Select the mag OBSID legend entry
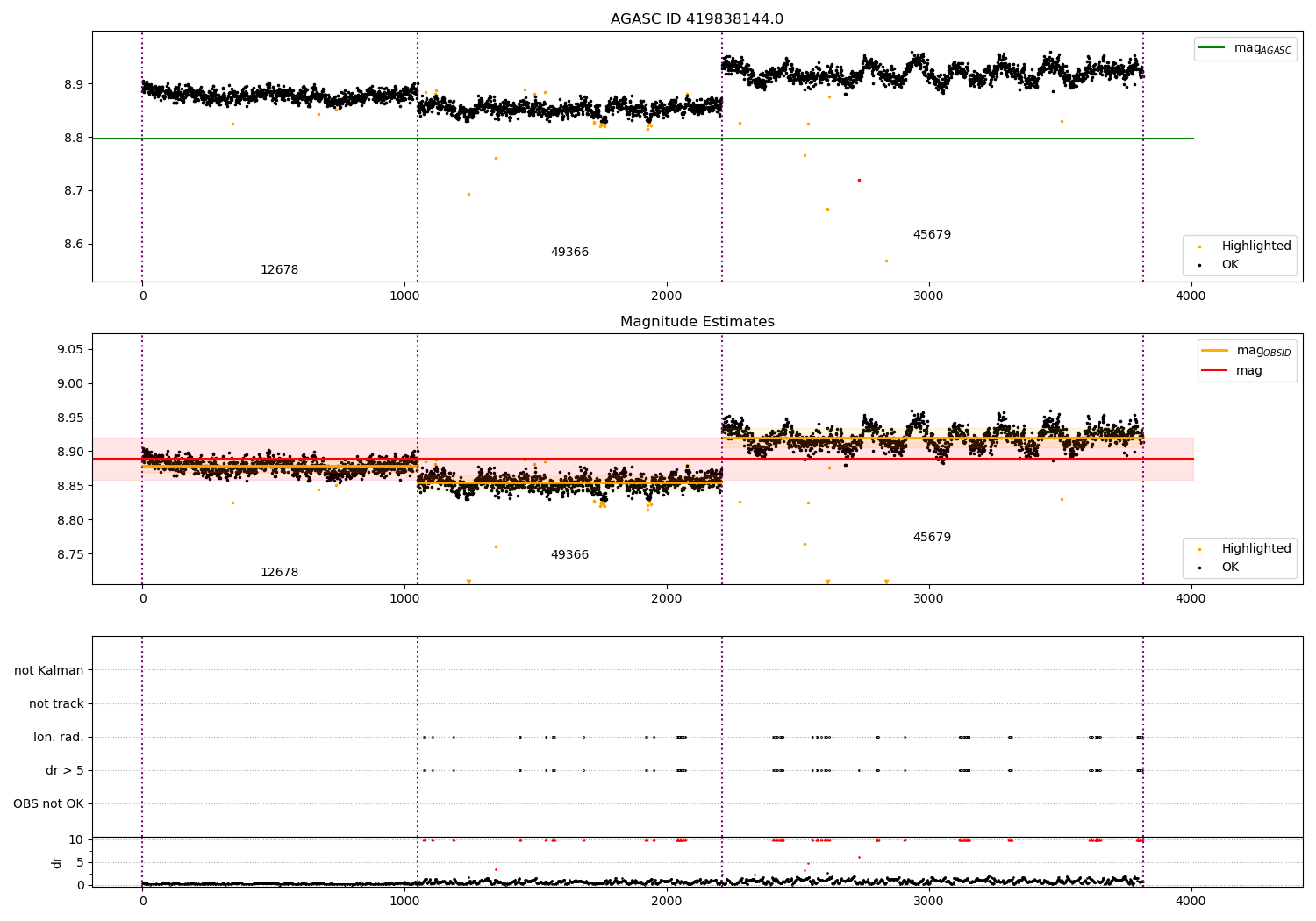The height and width of the screenshot is (921, 1316). point(1246,351)
